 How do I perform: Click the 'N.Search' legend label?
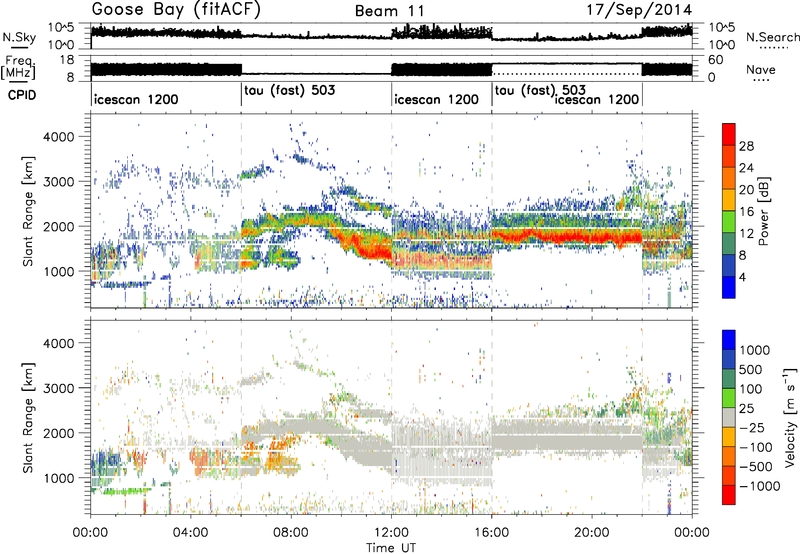(772, 37)
